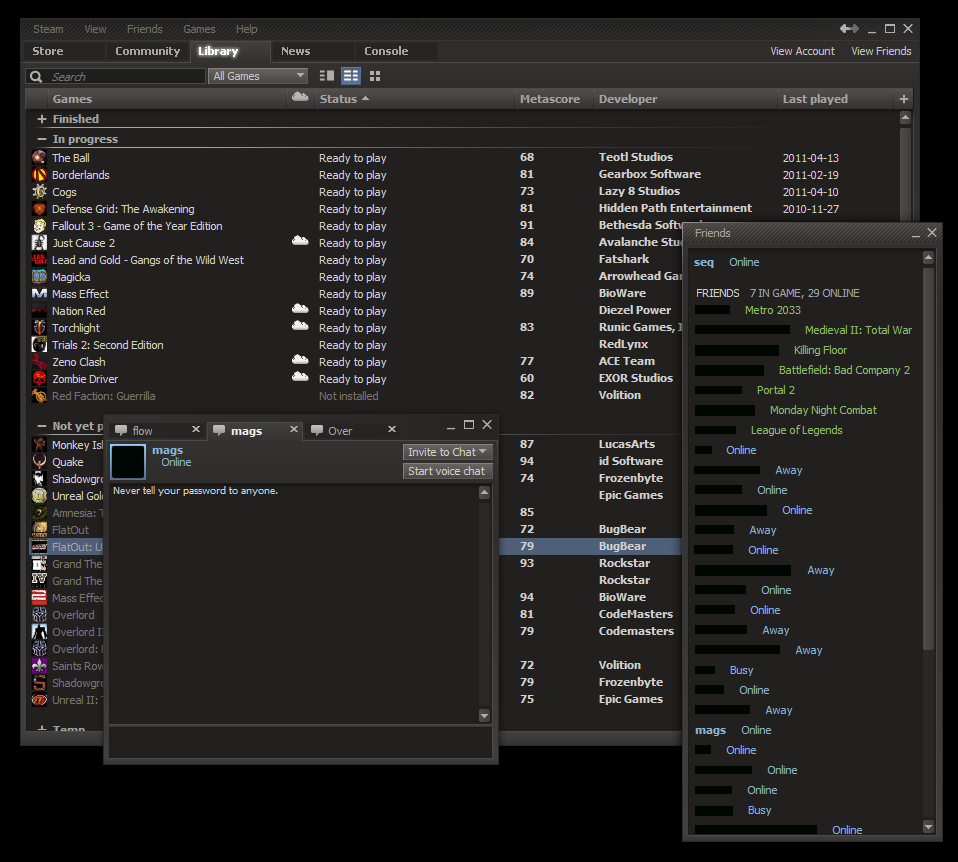Select mags in Friends list
The image size is (958, 862).
coord(710,730)
